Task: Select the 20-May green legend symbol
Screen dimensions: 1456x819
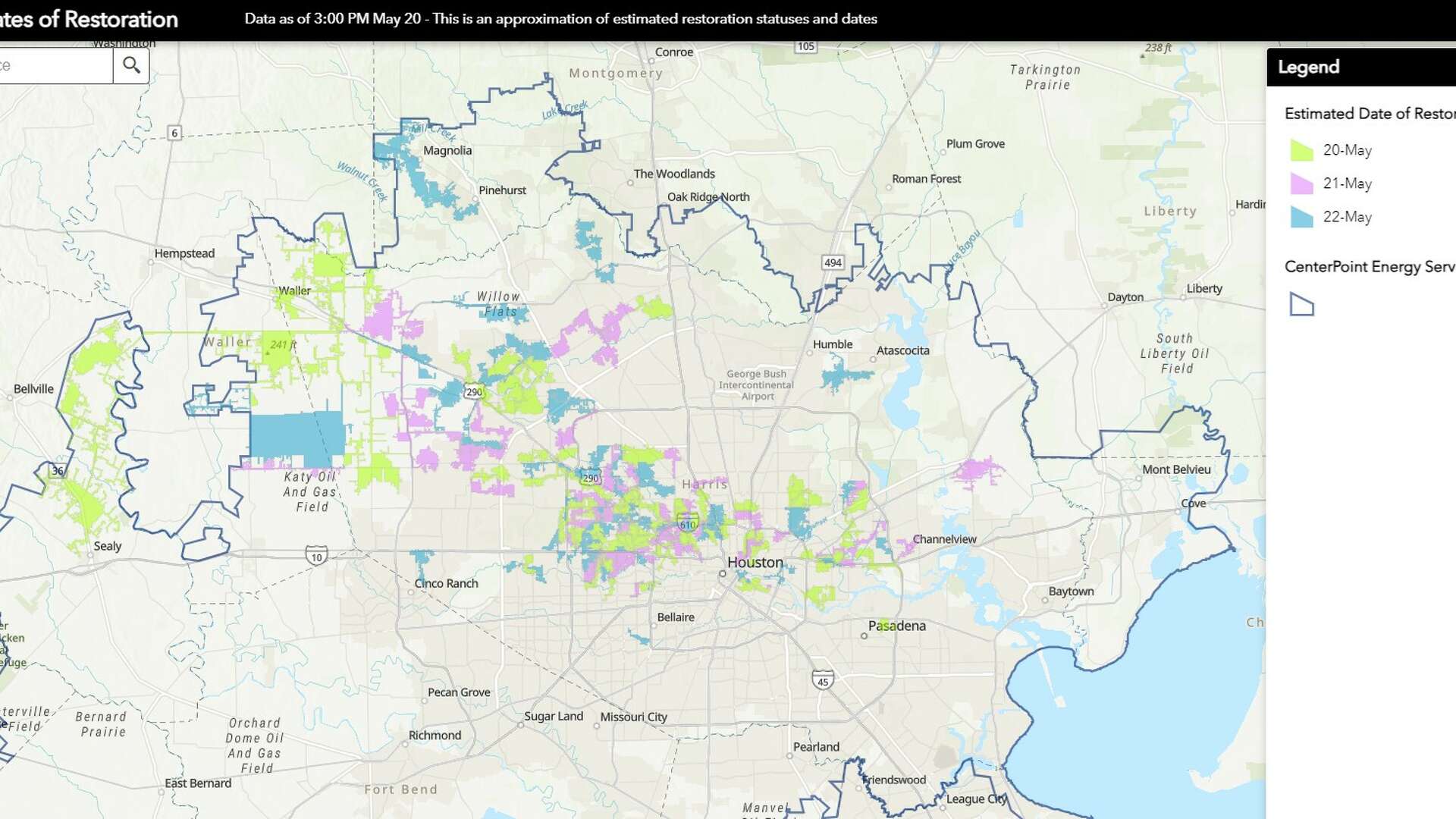Action: pyautogui.click(x=1300, y=149)
